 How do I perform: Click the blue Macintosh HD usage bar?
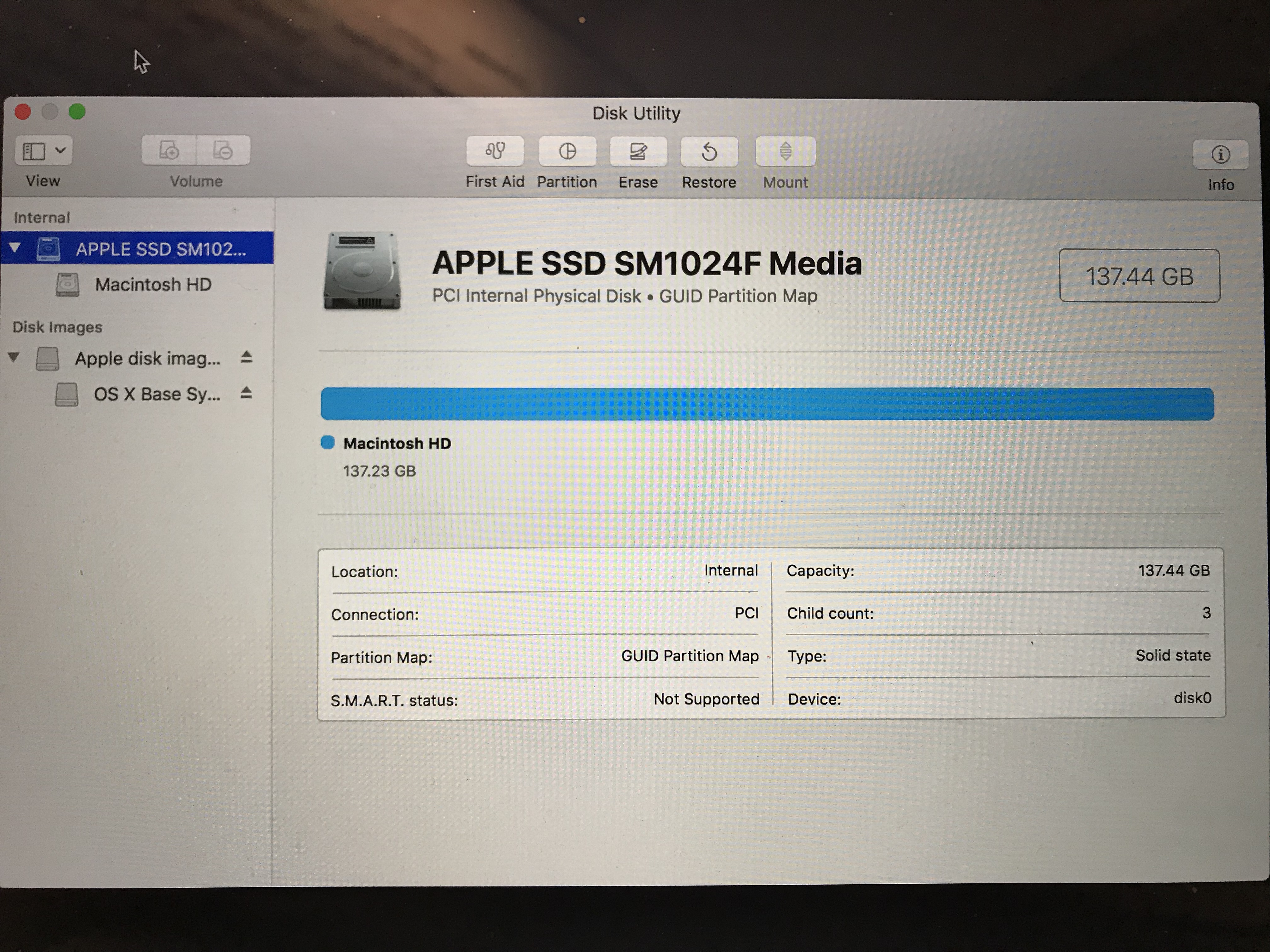point(767,403)
